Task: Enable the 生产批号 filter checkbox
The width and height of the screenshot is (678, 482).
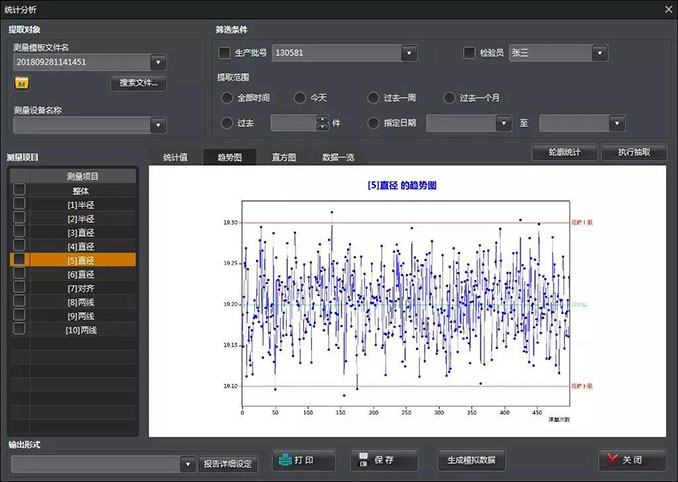Action: (224, 53)
